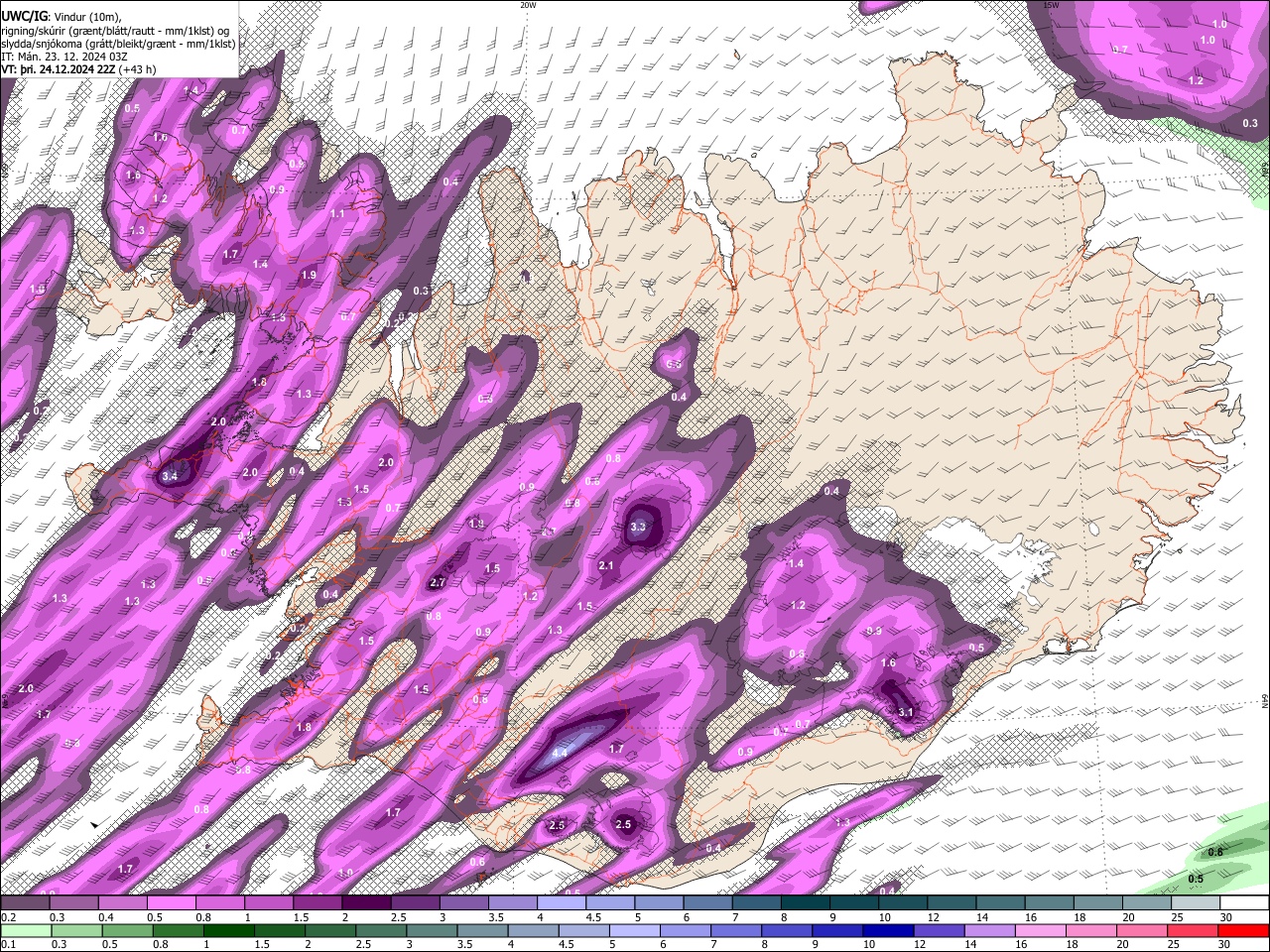Viewport: 1270px width, 952px height.
Task: Click the 3.1 precipitation value label
Action: (x=905, y=712)
